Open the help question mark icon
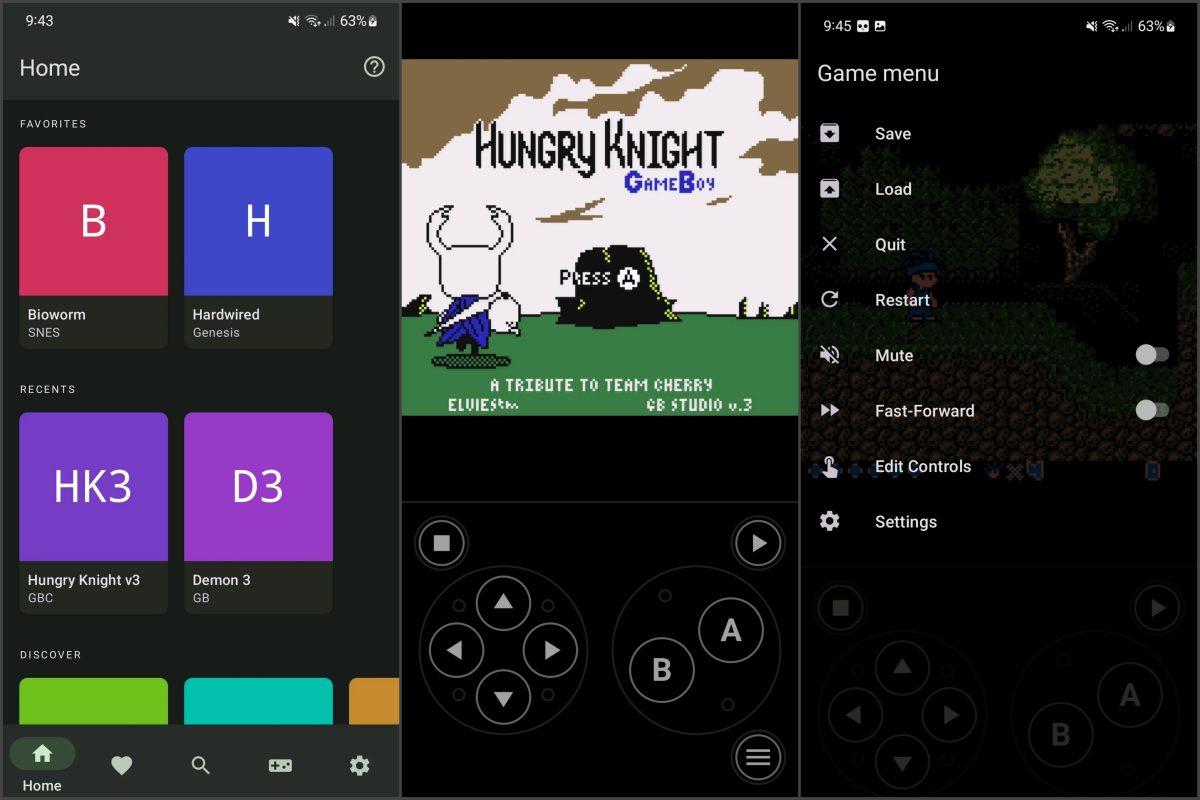The width and height of the screenshot is (1200, 800). (x=374, y=67)
